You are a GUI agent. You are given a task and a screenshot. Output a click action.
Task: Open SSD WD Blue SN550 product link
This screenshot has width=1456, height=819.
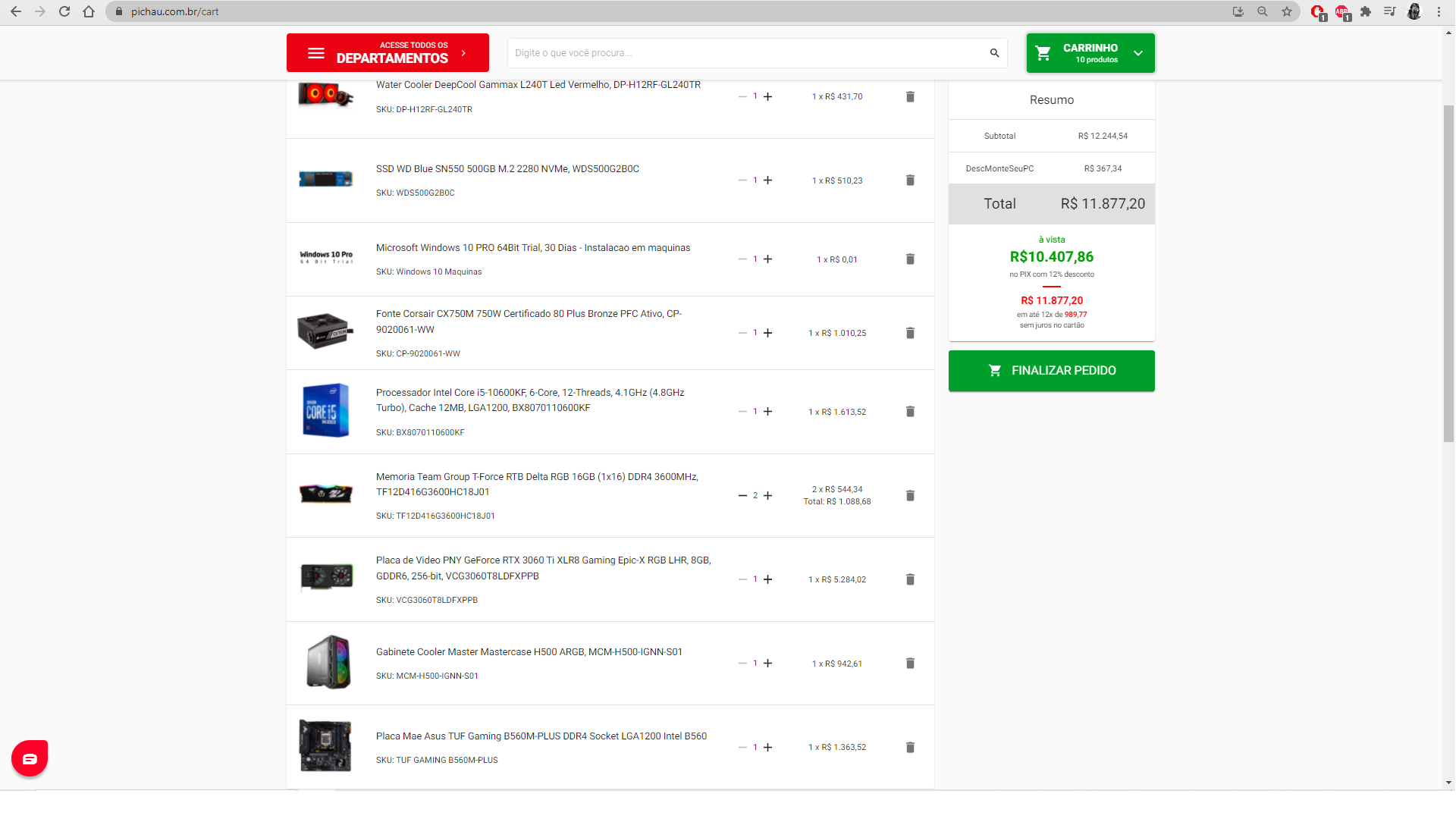tap(507, 169)
